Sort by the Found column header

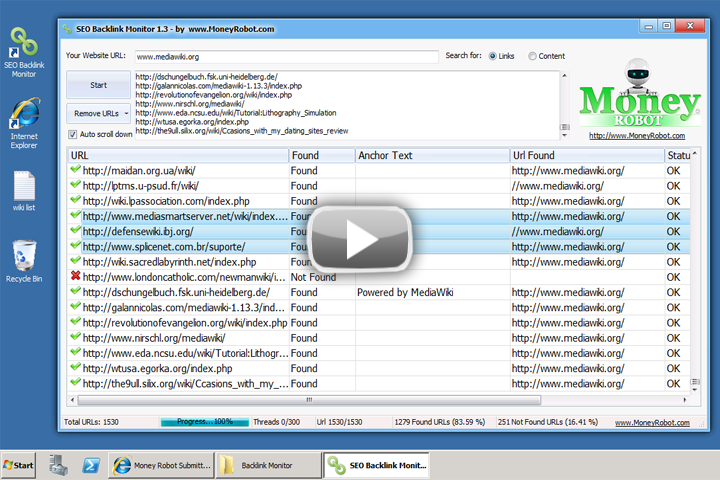(x=321, y=155)
